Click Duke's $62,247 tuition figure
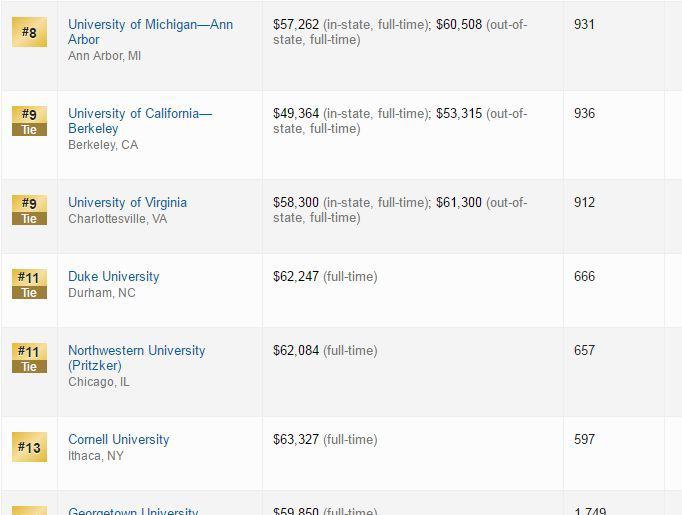 (x=296, y=276)
